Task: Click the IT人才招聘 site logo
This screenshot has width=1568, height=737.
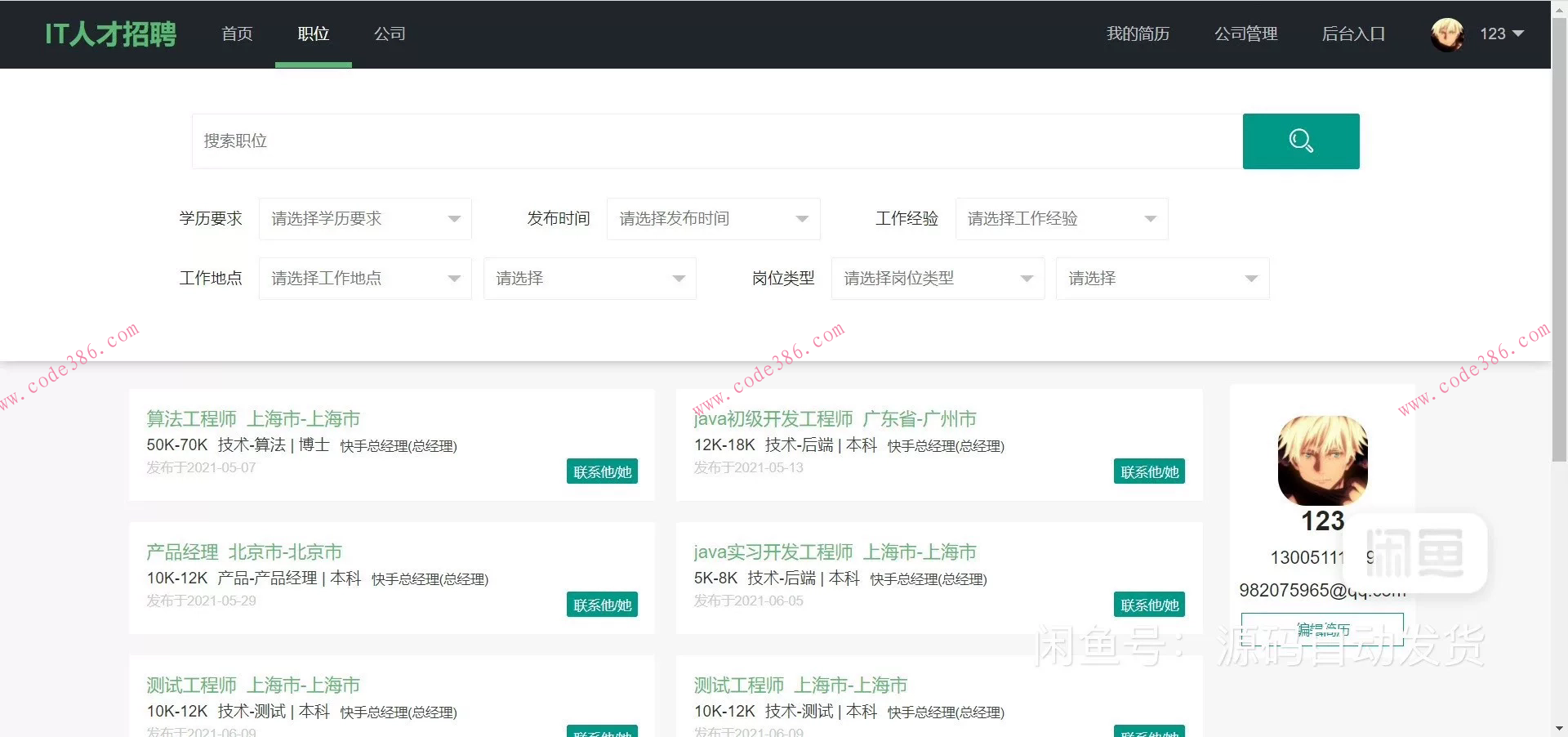Action: (110, 34)
